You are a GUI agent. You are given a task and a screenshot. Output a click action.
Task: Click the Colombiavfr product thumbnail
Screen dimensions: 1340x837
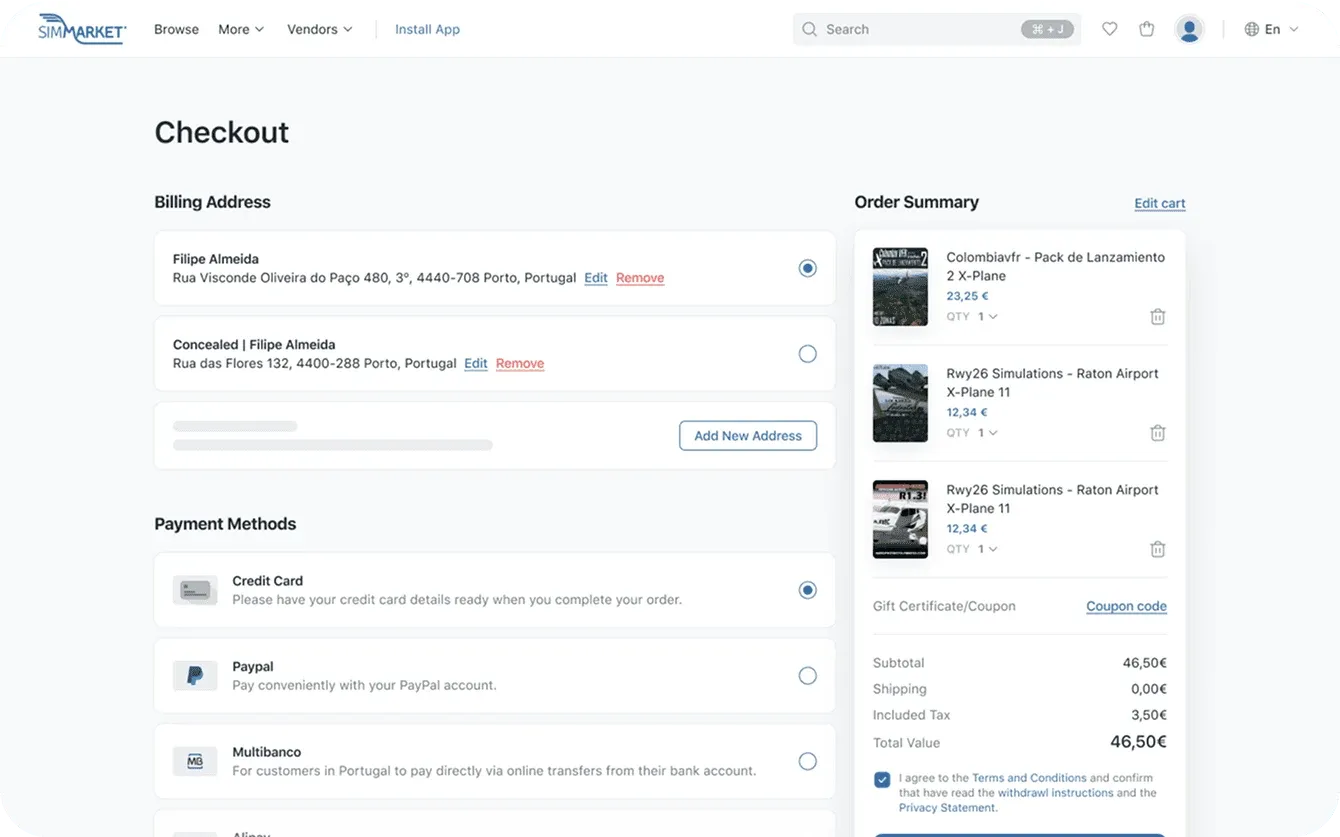coord(900,286)
